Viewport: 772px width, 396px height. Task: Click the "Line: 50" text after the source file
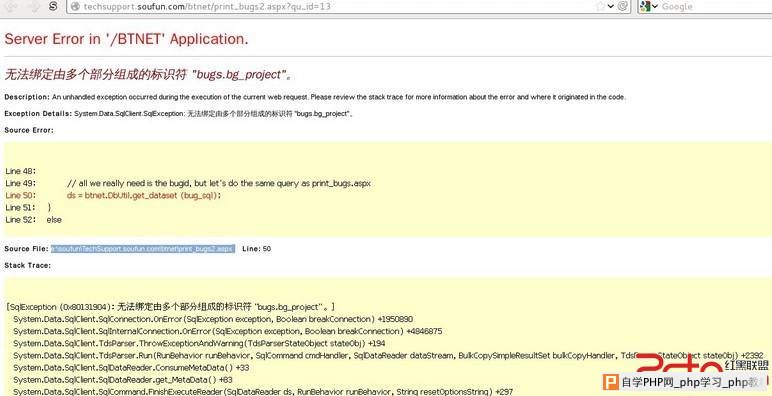click(x=257, y=249)
